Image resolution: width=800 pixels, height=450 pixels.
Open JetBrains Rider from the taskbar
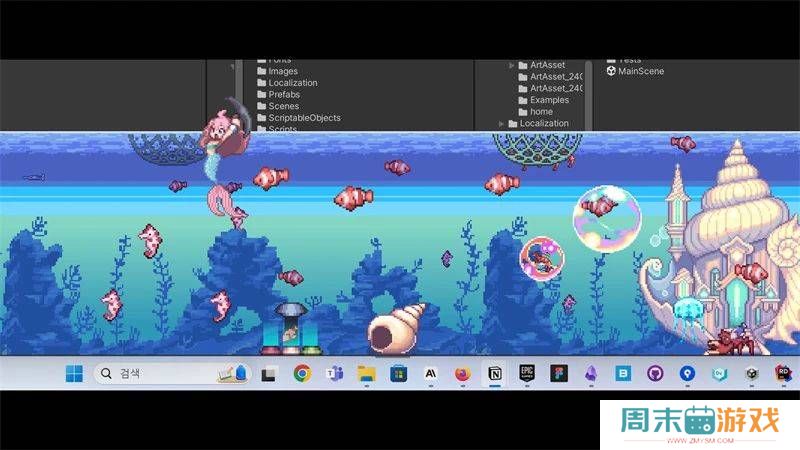tap(783, 374)
